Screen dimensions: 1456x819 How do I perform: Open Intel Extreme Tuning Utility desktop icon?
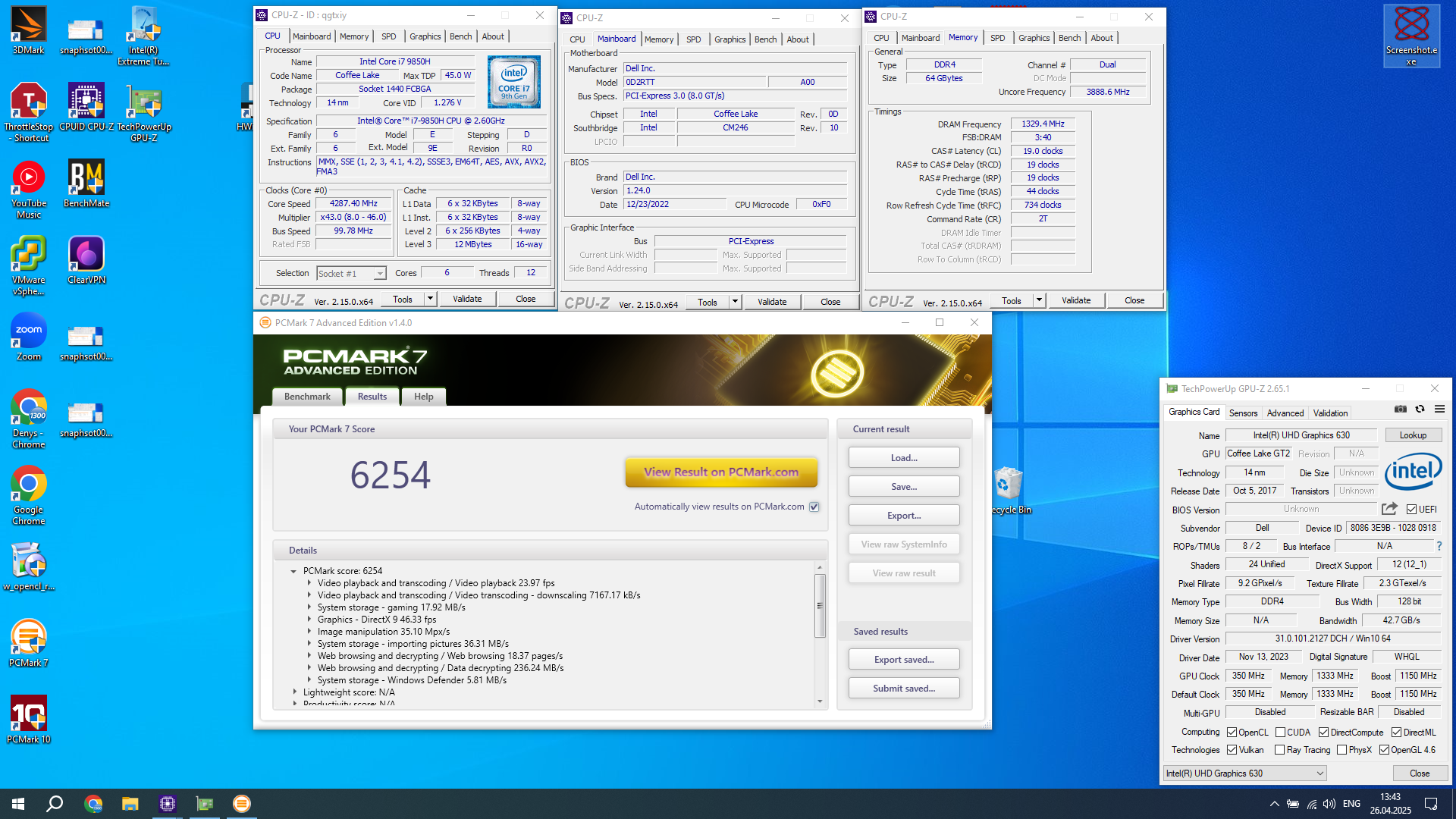[x=143, y=36]
